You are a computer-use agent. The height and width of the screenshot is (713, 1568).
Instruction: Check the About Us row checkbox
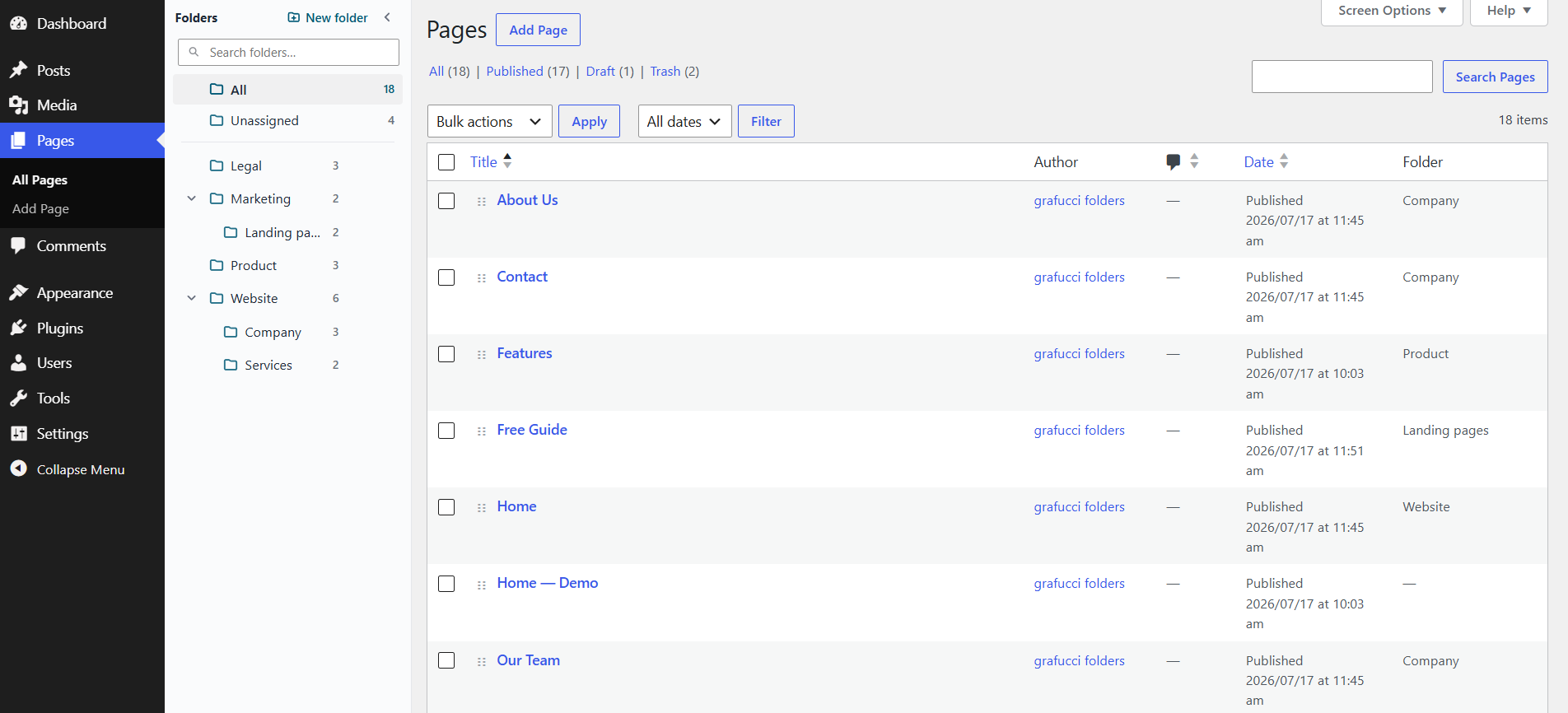point(446,201)
